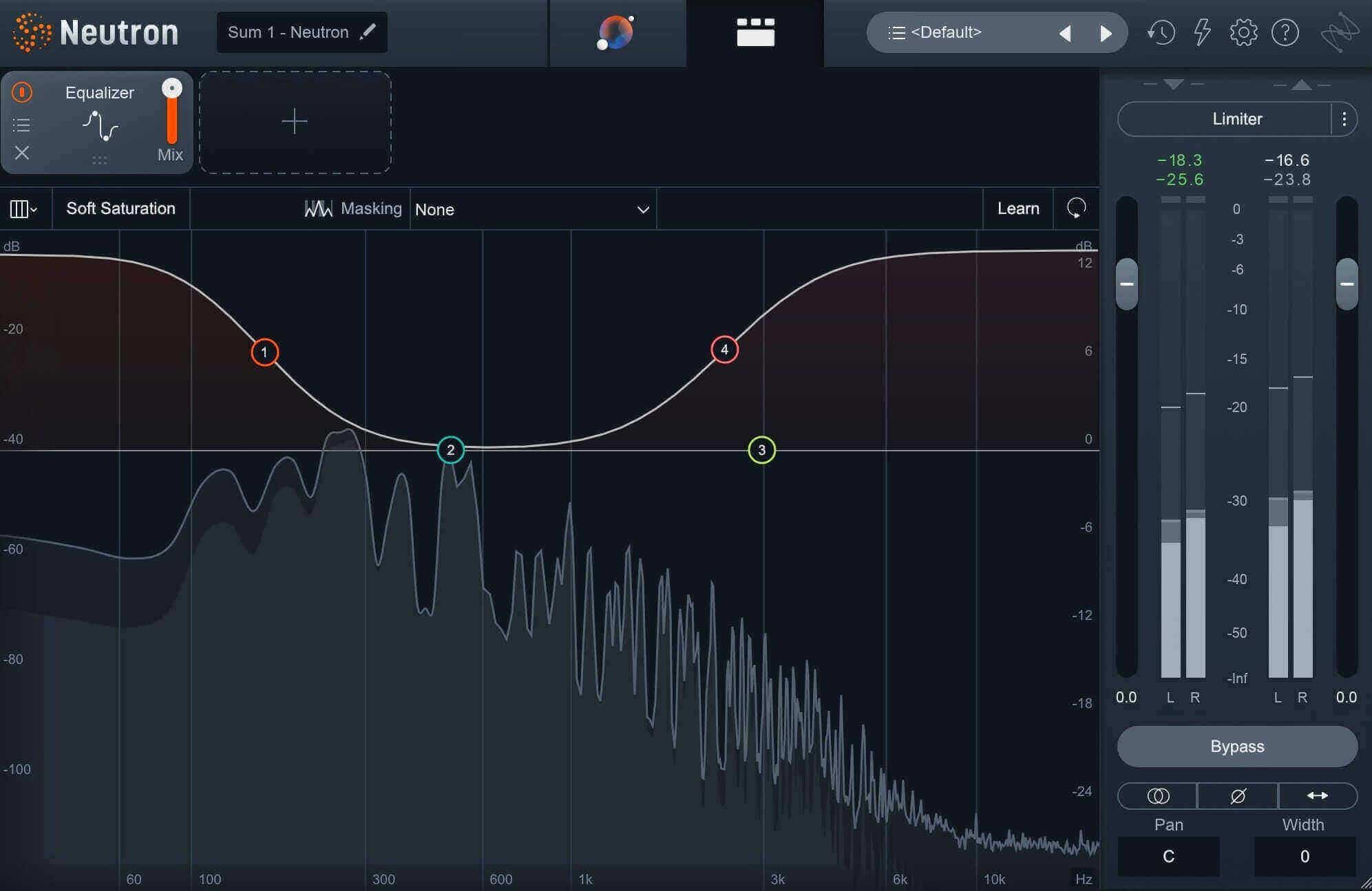The width and height of the screenshot is (1372, 891).
Task: Edit the track name with pencil icon
Action: pos(368,32)
